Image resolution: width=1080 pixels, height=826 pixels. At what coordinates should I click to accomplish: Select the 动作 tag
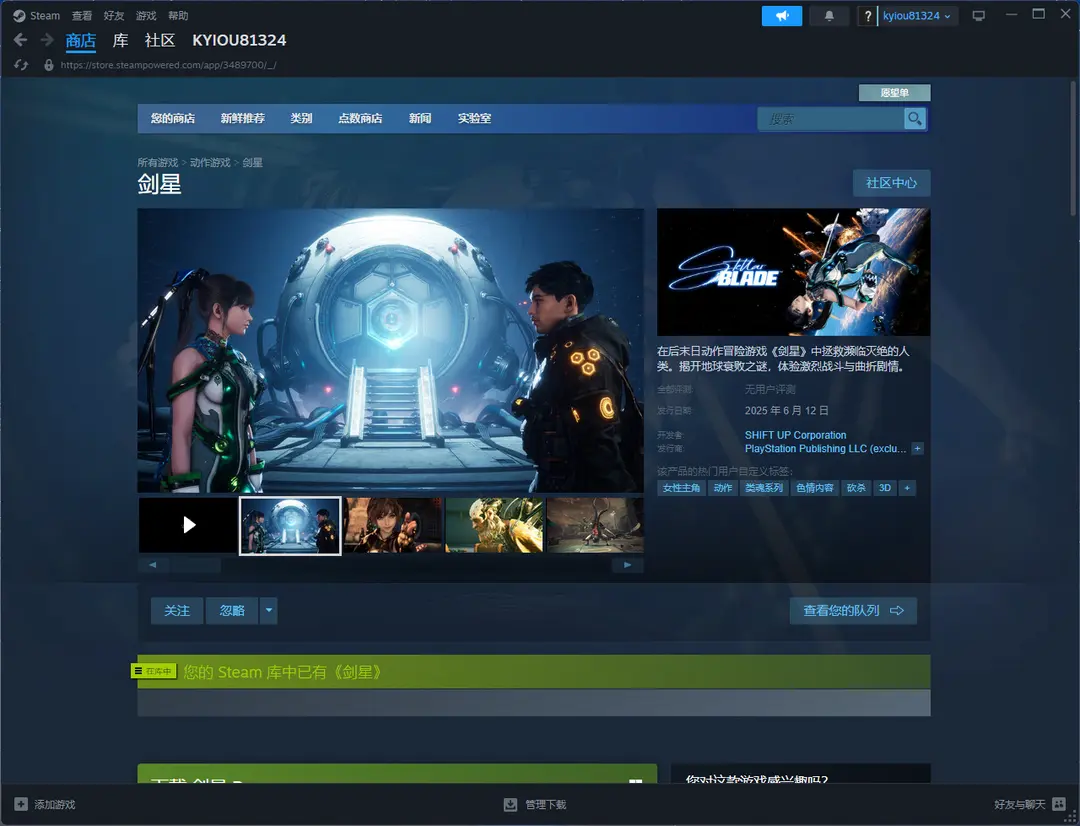(723, 488)
